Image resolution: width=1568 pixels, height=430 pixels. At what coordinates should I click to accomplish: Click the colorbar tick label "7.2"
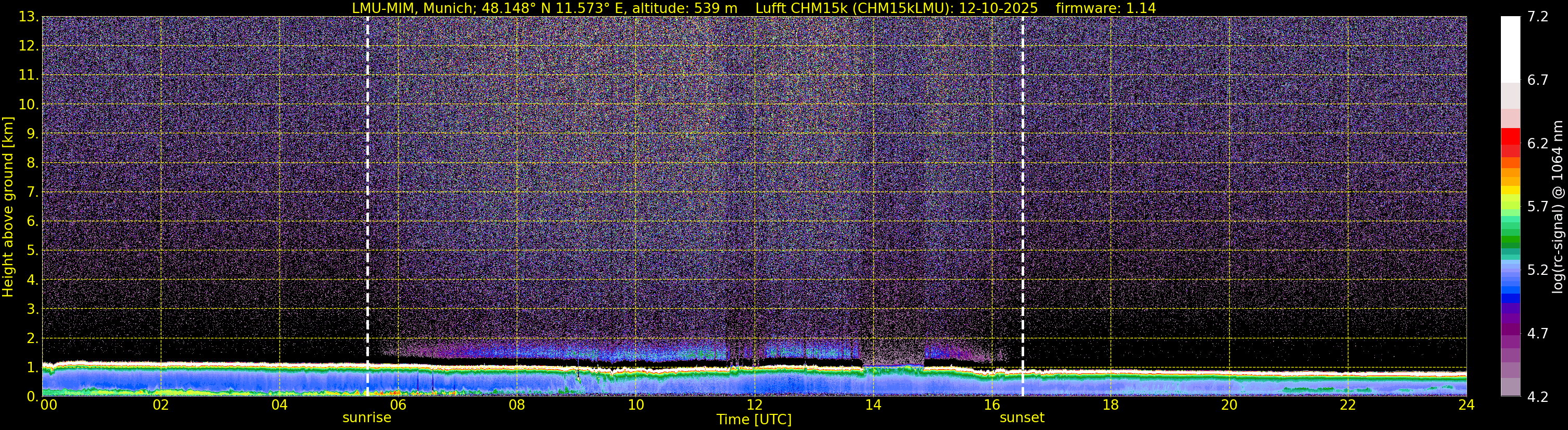1538,17
